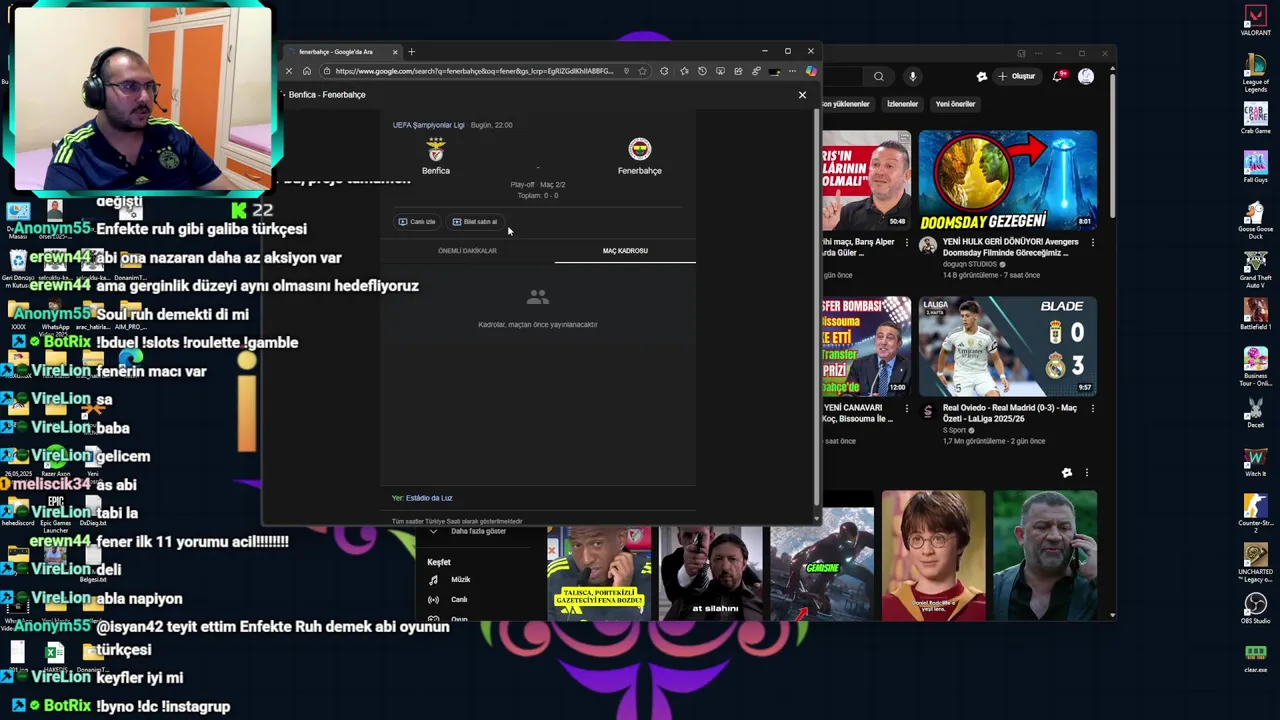Screen dimensions: 1280x720
Task: Open Copilot icon in Edge toolbar
Action: pyautogui.click(x=811, y=71)
